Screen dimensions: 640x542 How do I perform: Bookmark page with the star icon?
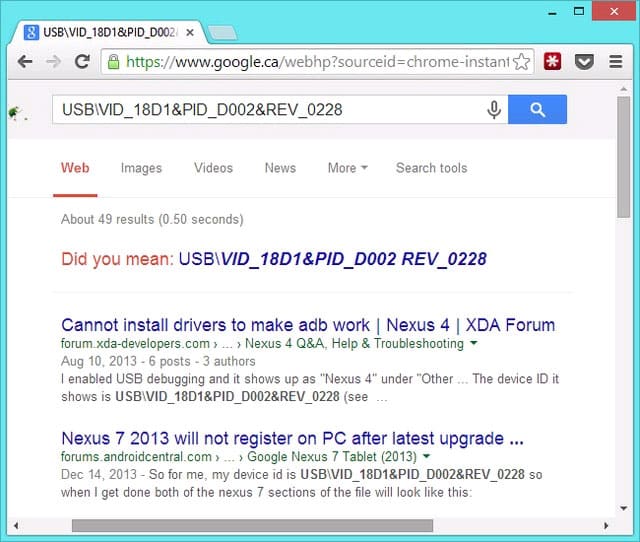521,62
